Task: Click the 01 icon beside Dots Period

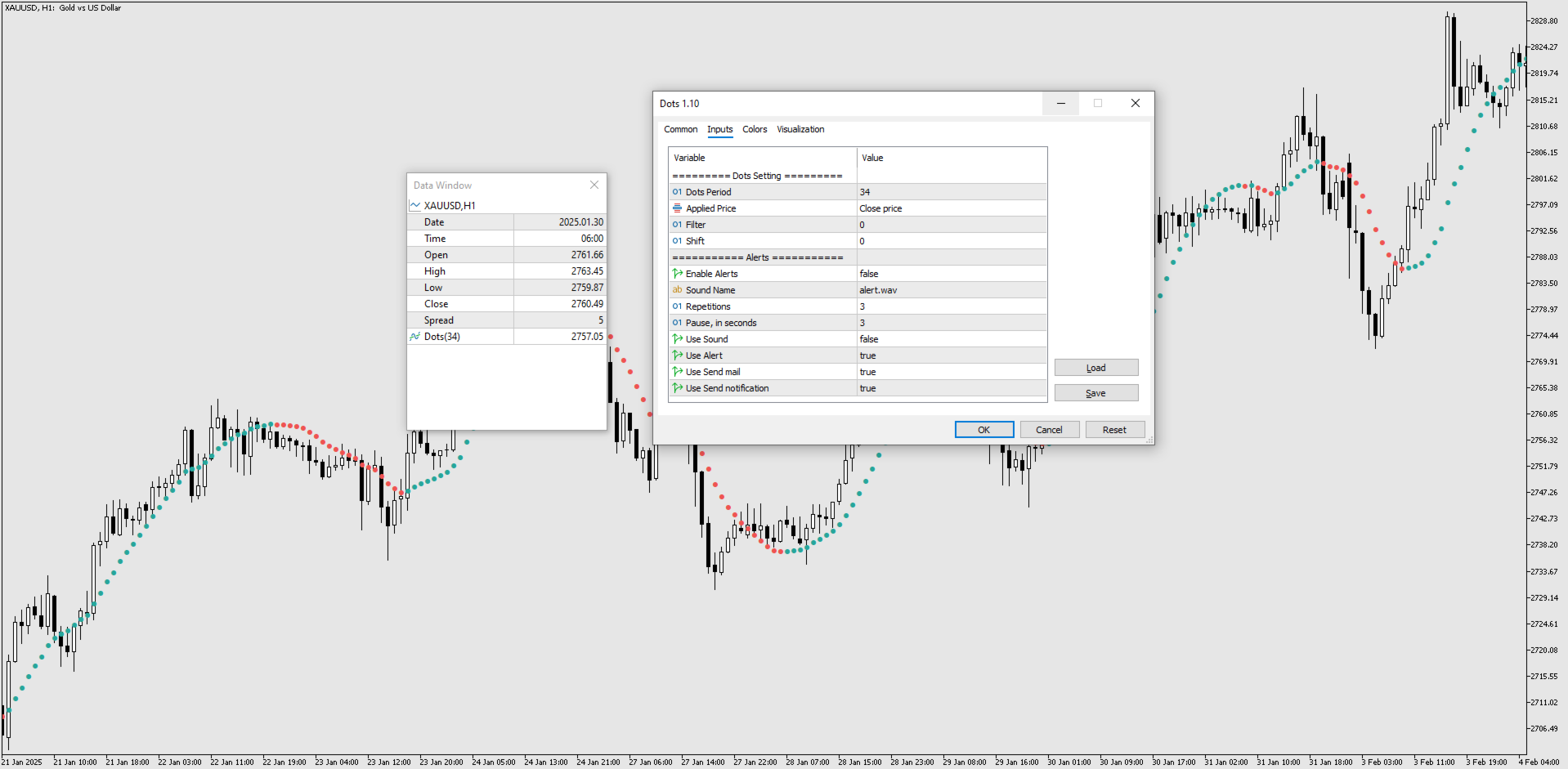Action: pyautogui.click(x=677, y=191)
